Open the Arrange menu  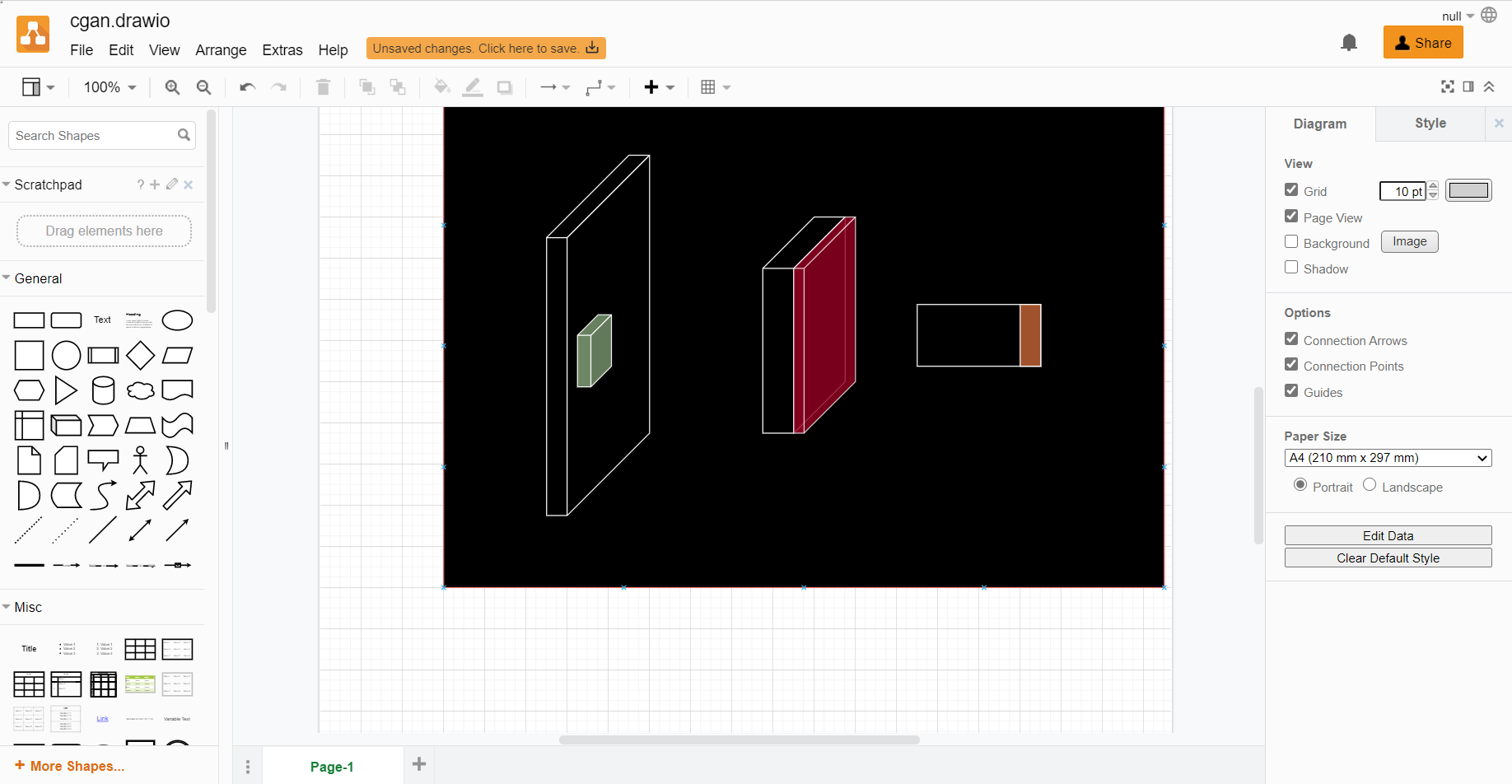click(x=221, y=49)
